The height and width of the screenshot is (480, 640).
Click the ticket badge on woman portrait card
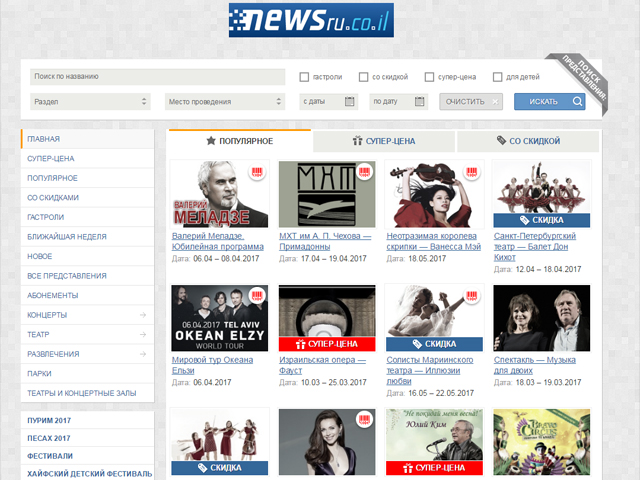[364, 420]
